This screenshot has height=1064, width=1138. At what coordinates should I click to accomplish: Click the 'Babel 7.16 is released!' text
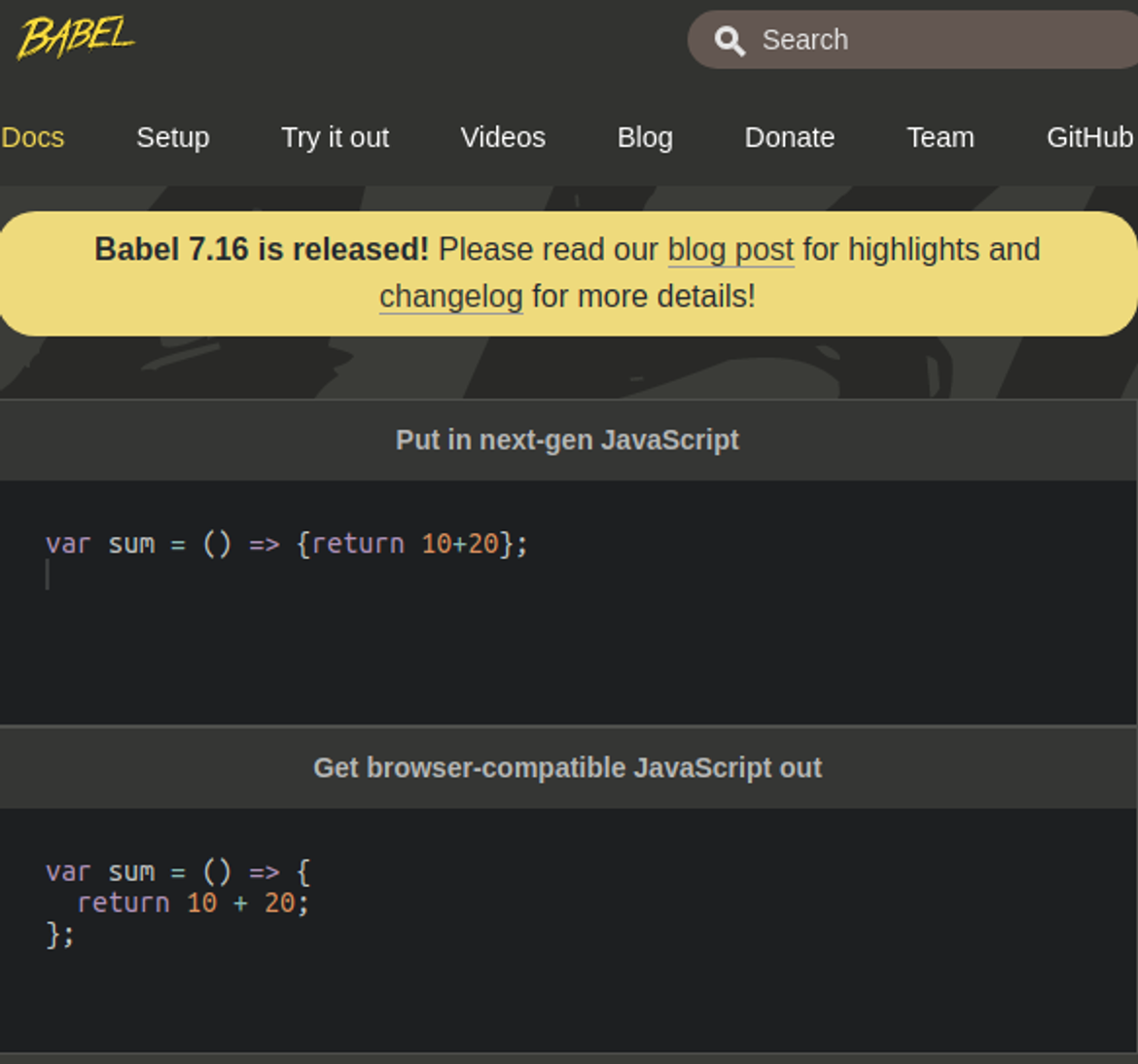tap(262, 249)
